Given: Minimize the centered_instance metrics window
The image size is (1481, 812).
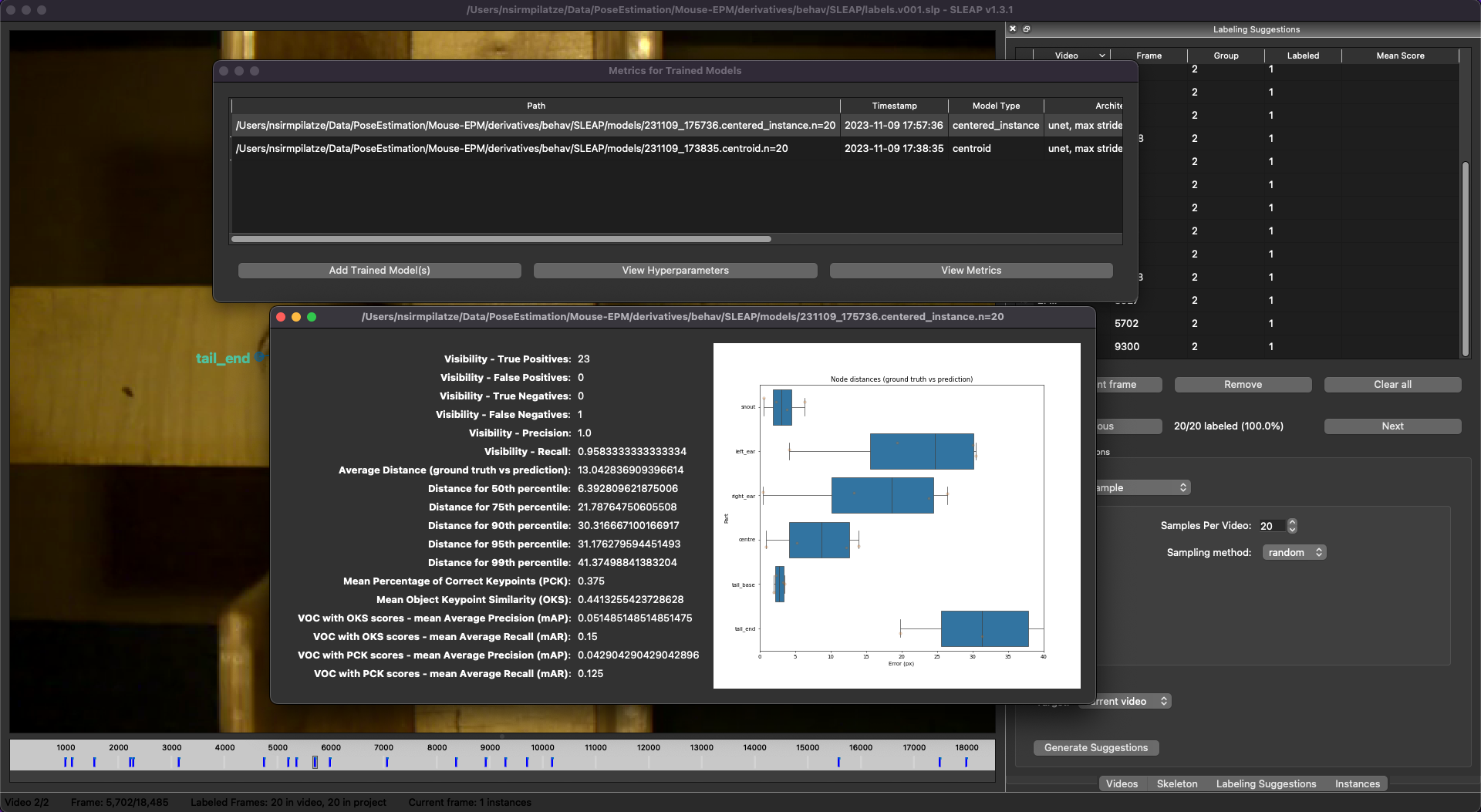Looking at the screenshot, I should point(296,317).
